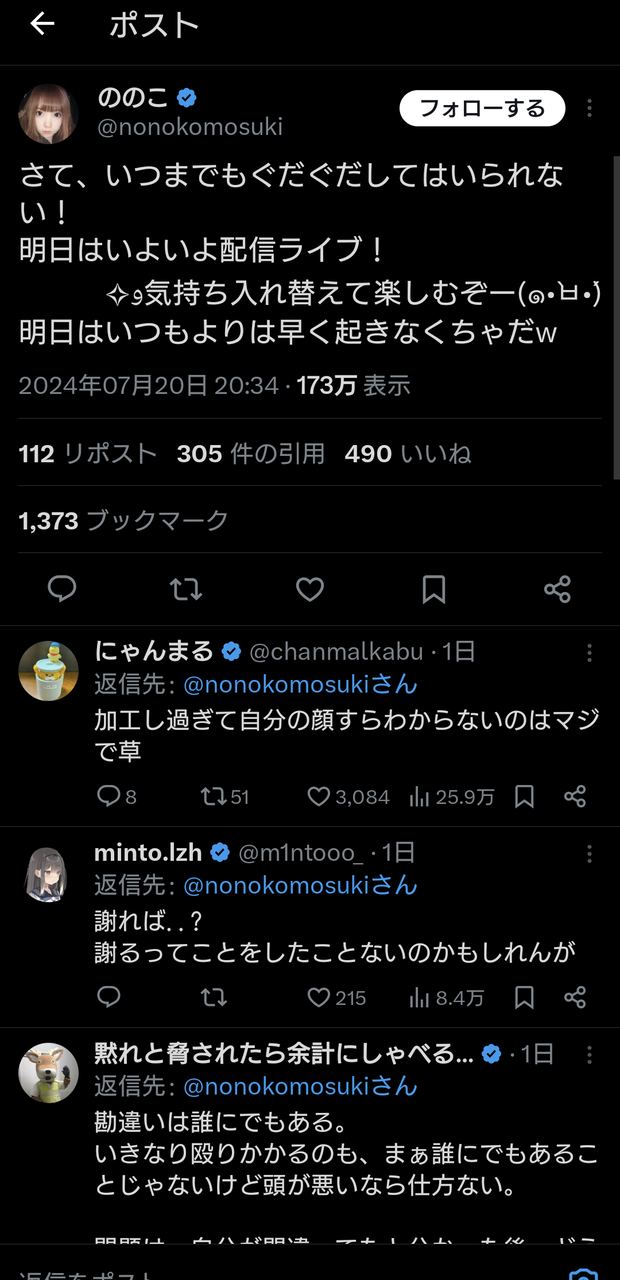Viewport: 620px width, 1280px height.
Task: Open @nonokomosuki link in にゃんまる reply
Action: (x=300, y=685)
